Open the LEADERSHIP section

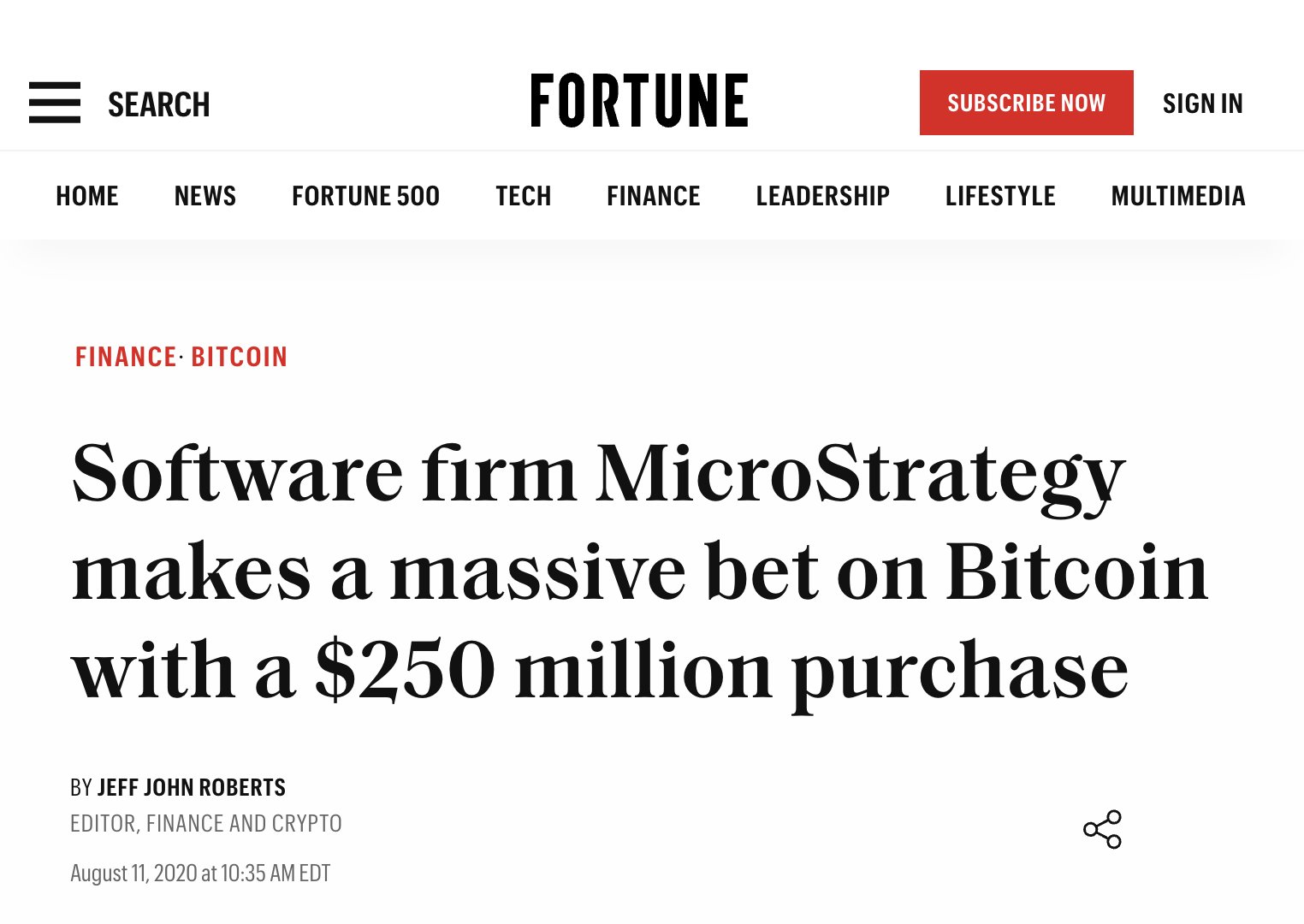(823, 196)
